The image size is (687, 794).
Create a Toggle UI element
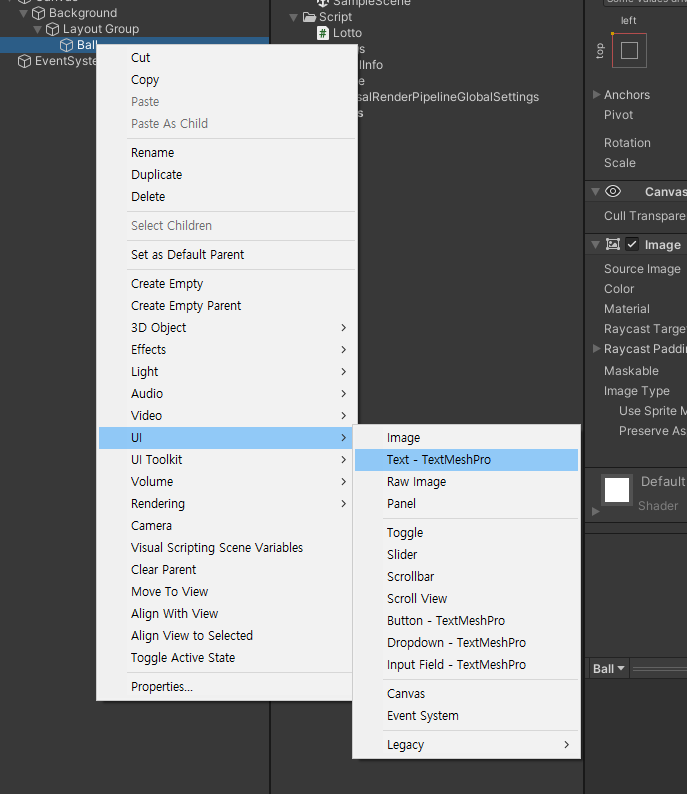(x=466, y=533)
